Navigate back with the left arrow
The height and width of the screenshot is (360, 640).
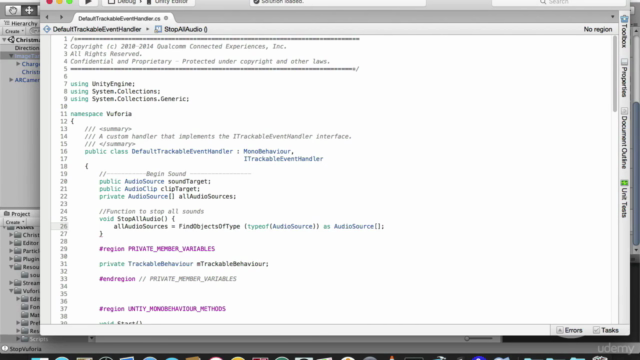pos(47,17)
